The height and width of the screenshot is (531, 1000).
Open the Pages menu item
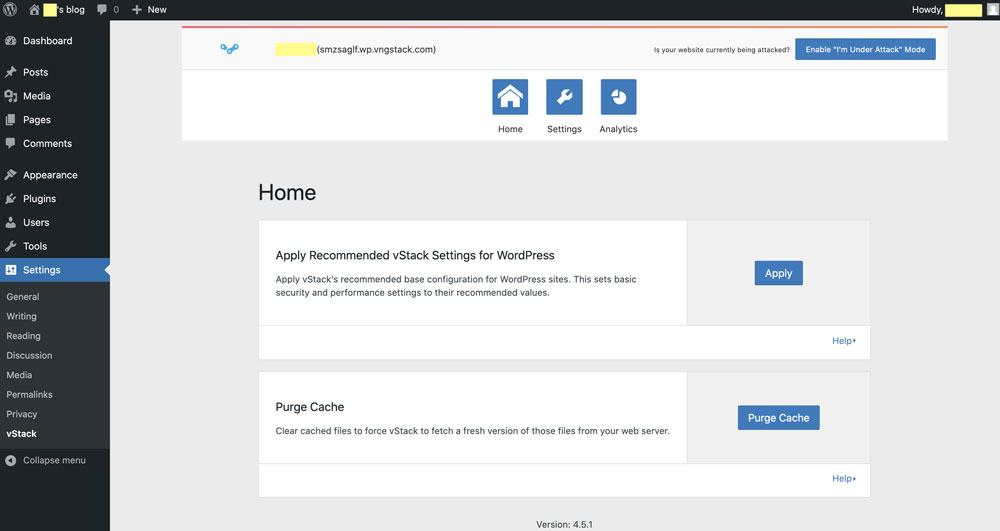(55, 120)
